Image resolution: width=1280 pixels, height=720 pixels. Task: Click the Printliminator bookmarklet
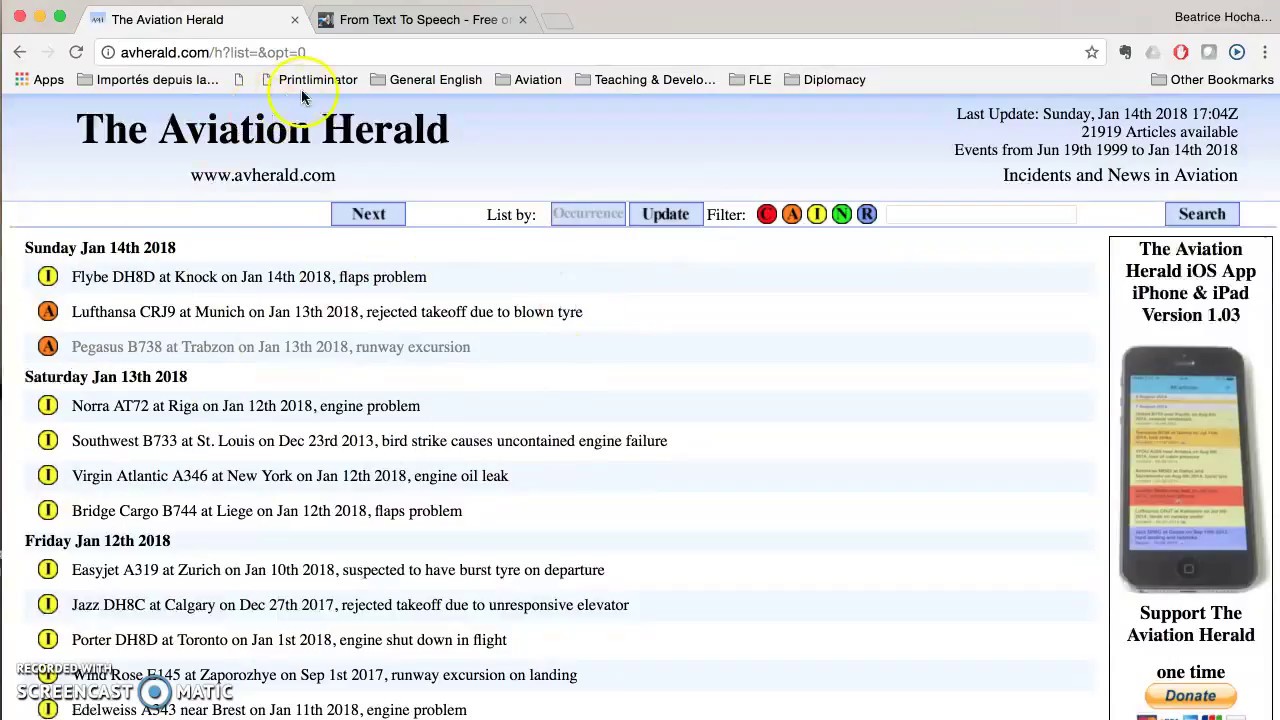tap(309, 80)
